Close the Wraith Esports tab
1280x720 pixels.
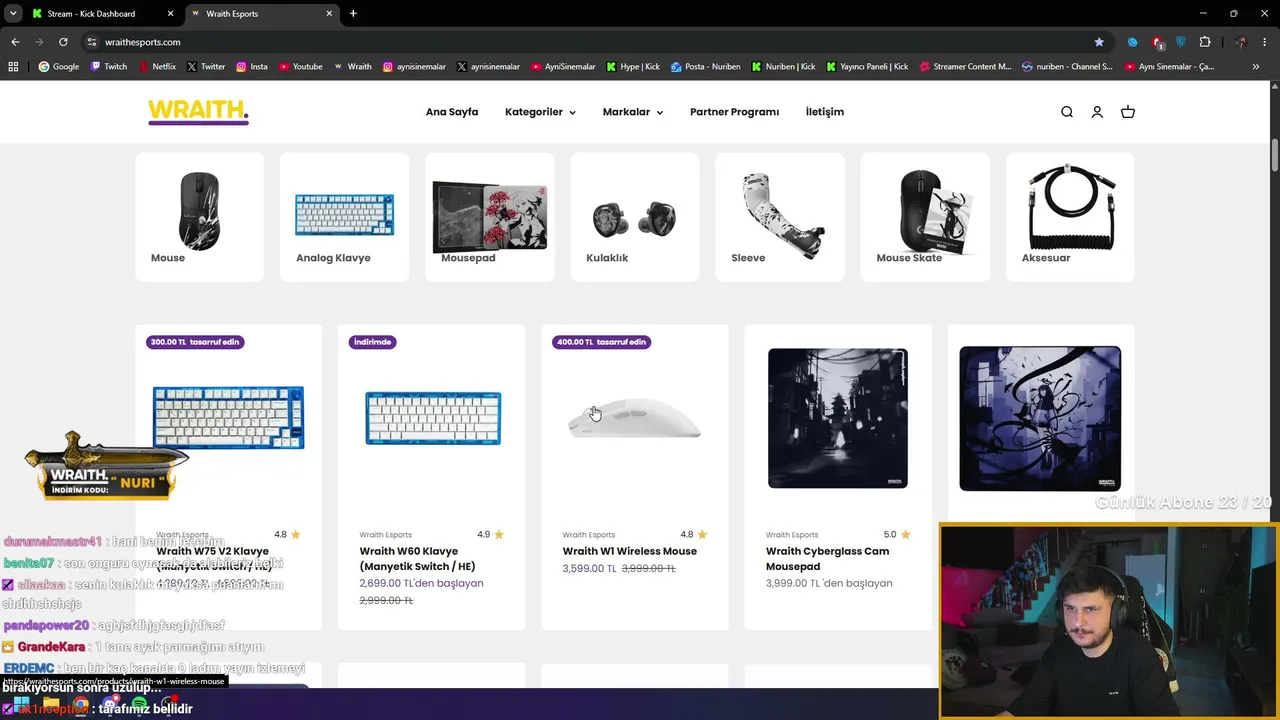pos(329,14)
